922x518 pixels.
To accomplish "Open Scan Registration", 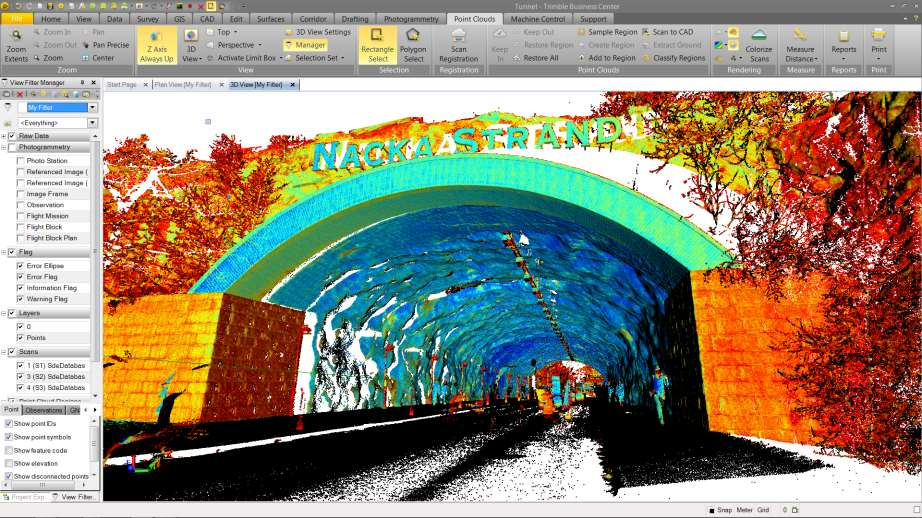I will [x=459, y=45].
